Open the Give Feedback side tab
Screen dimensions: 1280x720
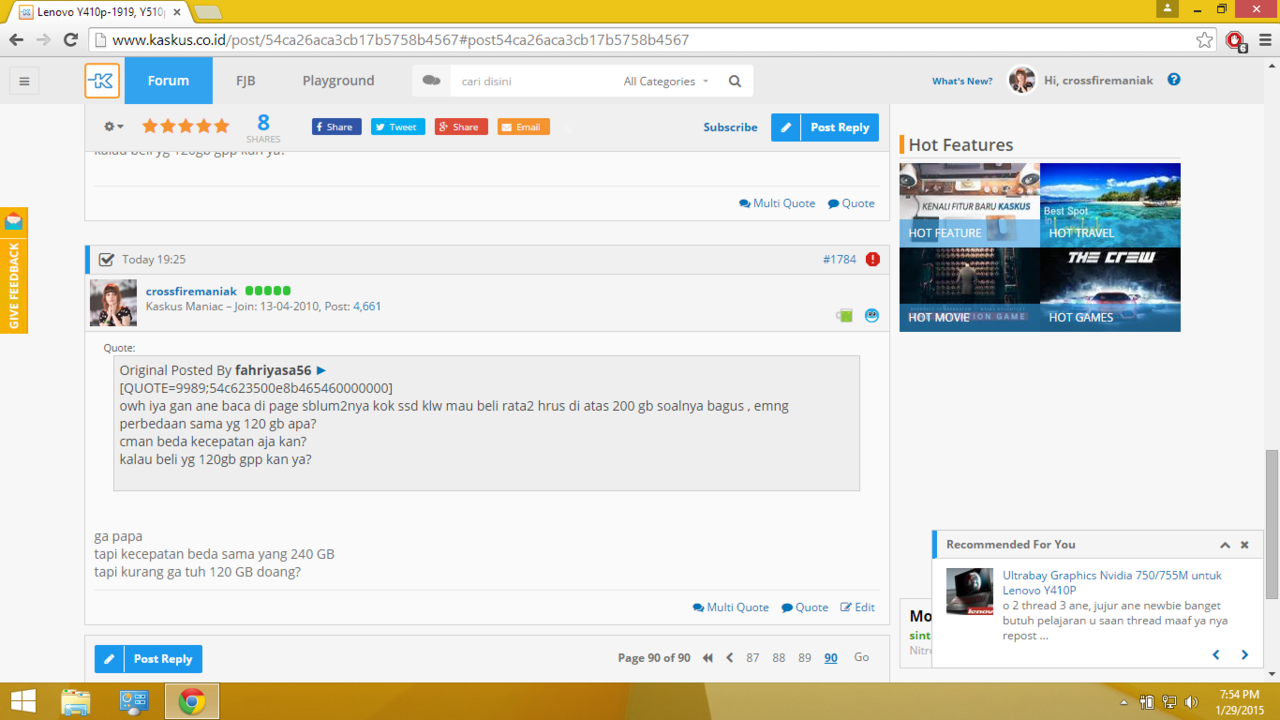pos(14,270)
